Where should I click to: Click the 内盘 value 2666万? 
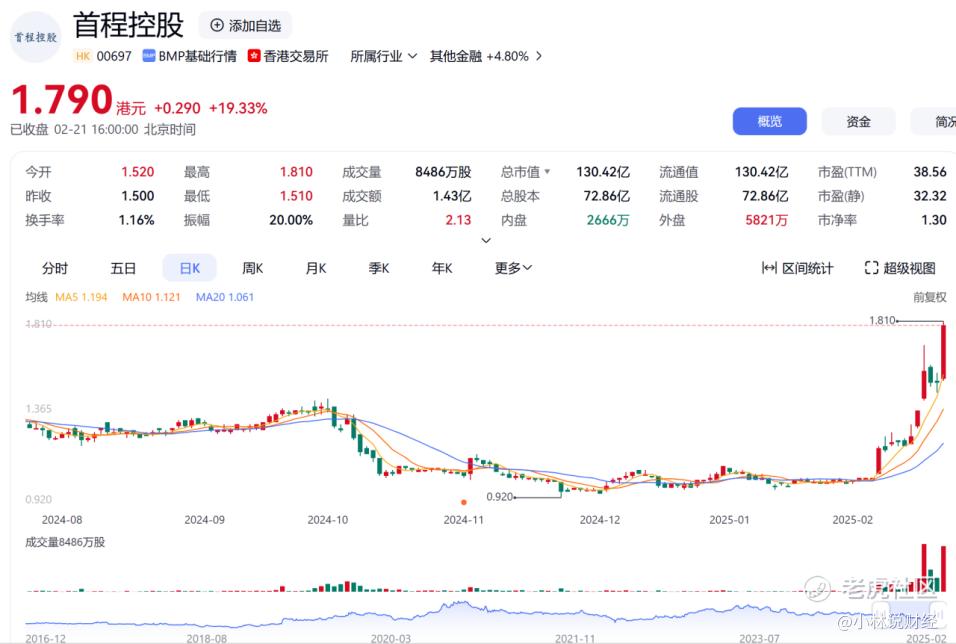pos(608,220)
